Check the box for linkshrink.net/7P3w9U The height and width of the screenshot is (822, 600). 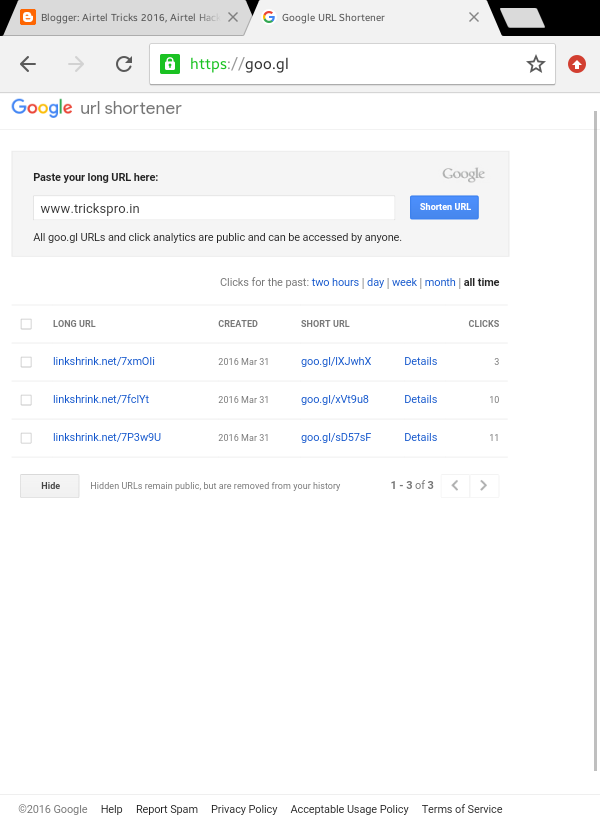[26, 437]
